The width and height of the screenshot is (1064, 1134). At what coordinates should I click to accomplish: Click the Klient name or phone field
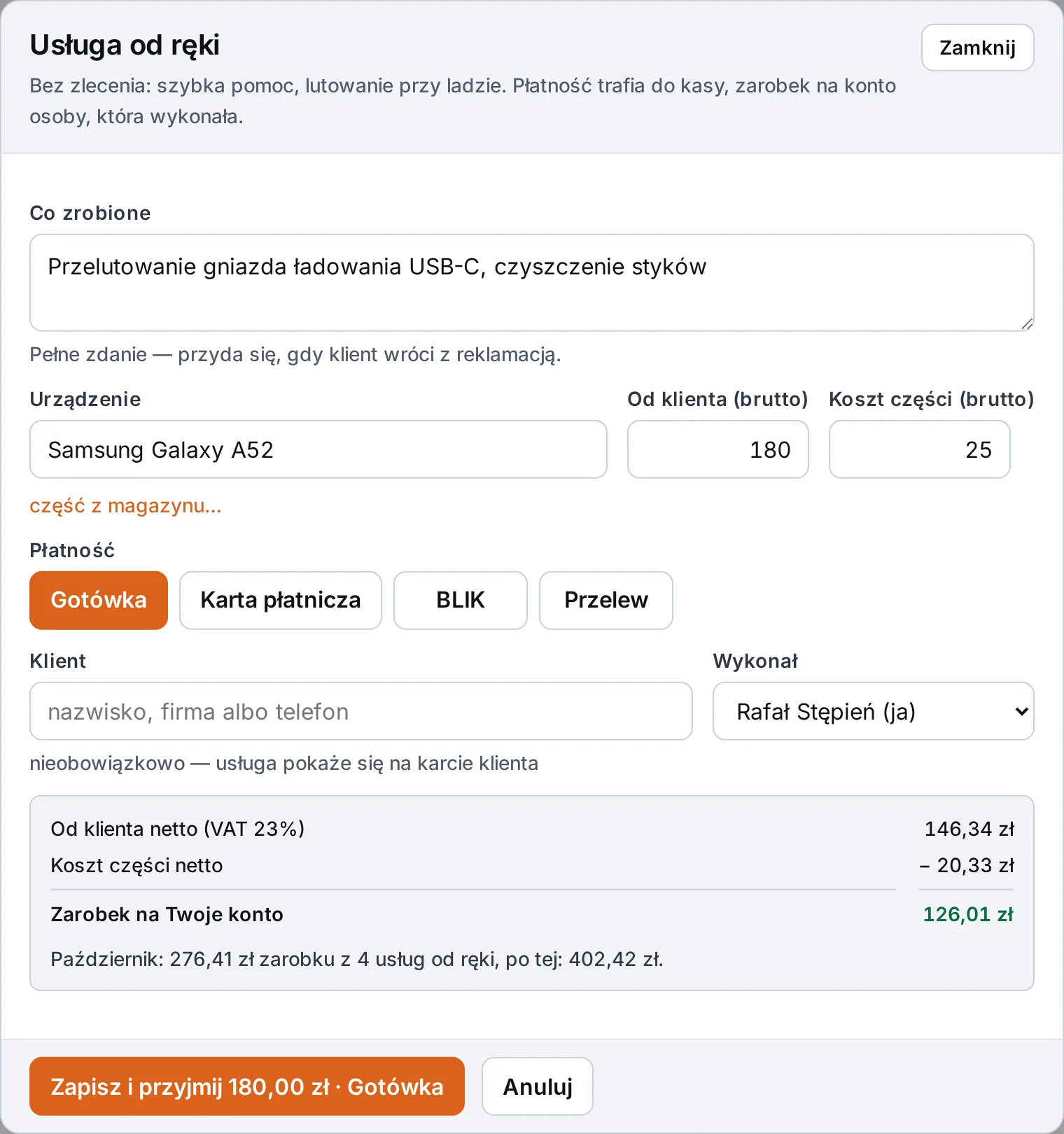(x=361, y=711)
